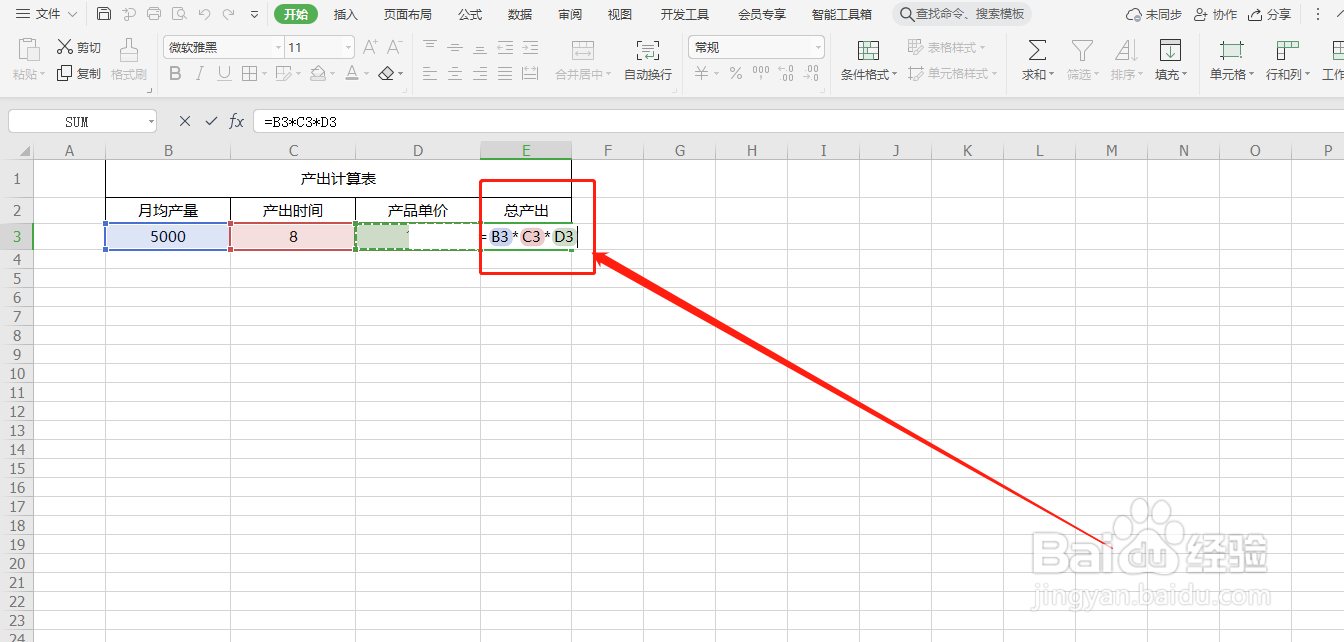Click the Merge and Center (合并居中) icon
The width and height of the screenshot is (1344, 642).
point(583,51)
